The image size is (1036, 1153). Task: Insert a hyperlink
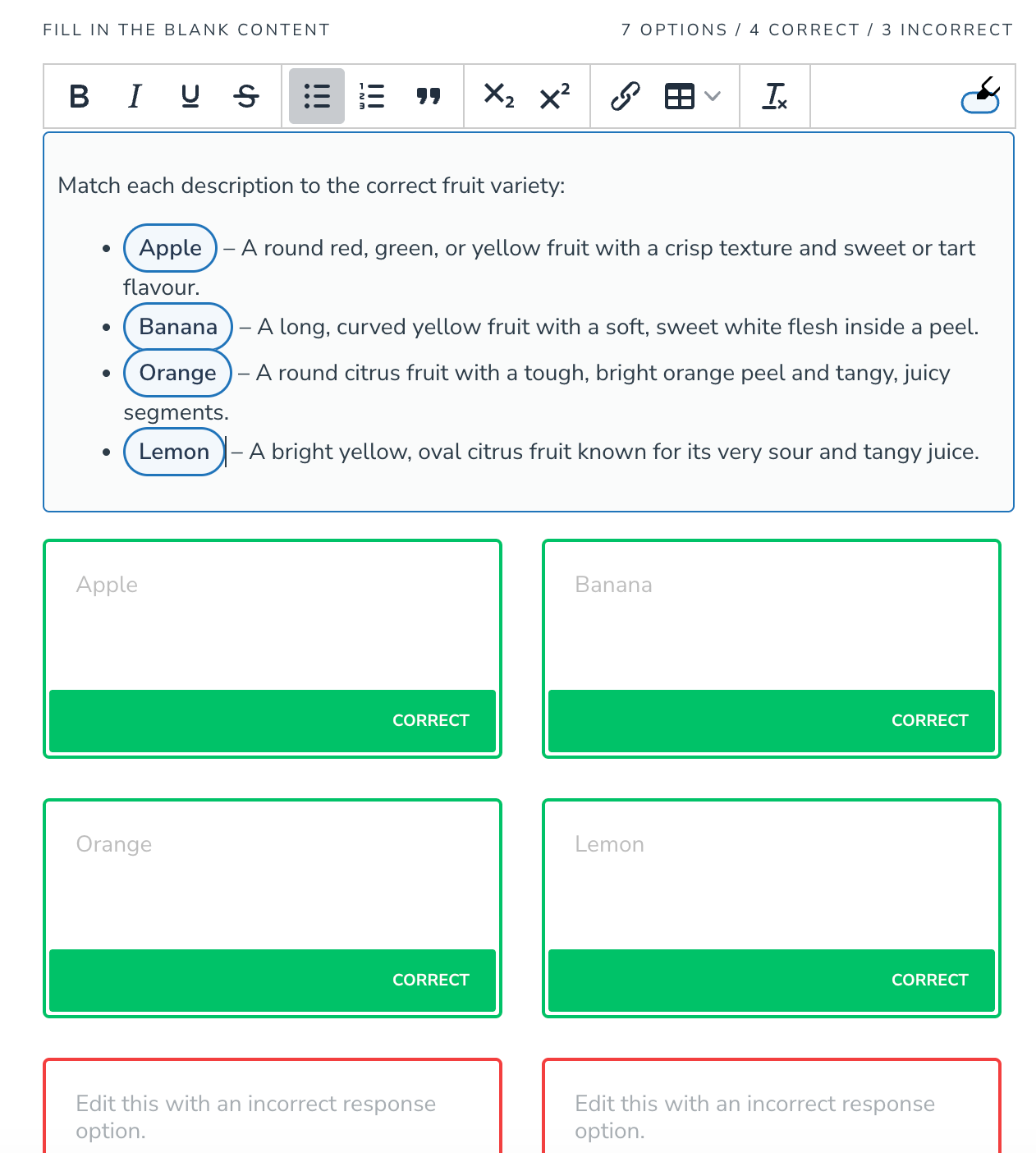click(626, 96)
